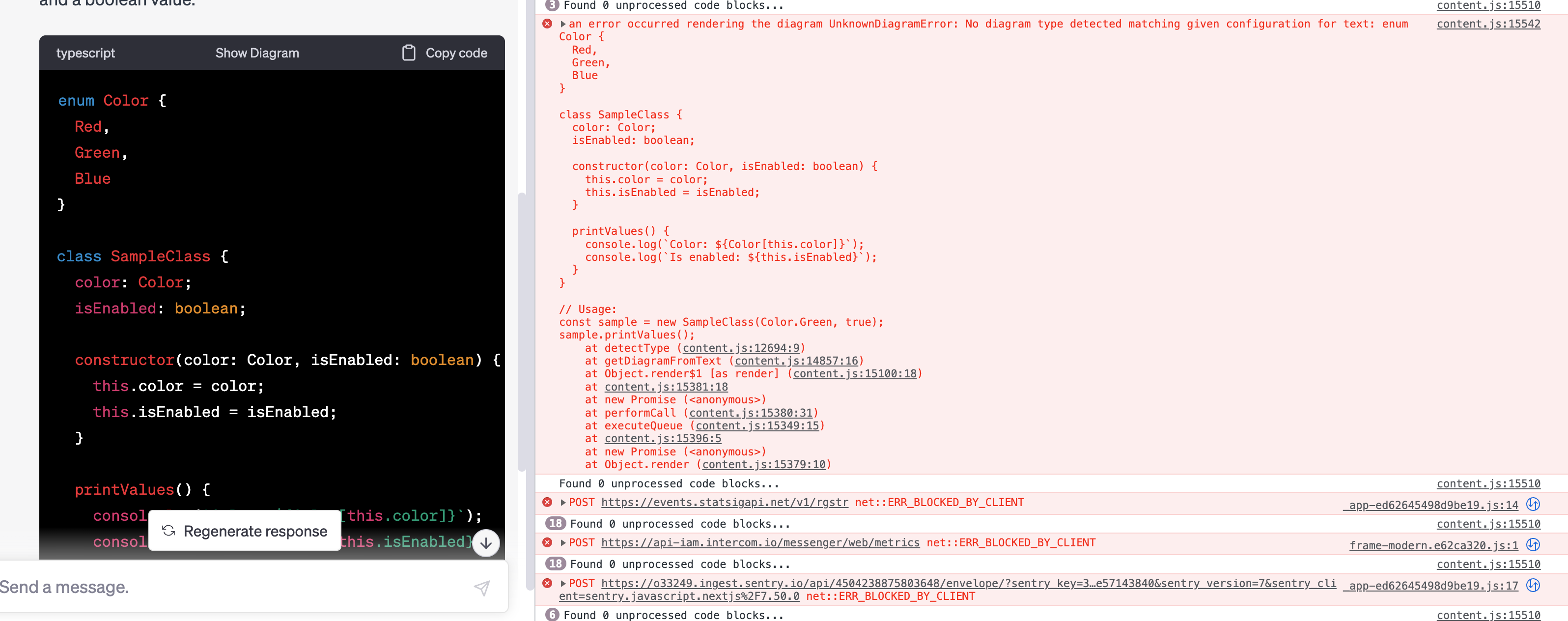Click the initiator icon beside _app-ed62645498d9be19.js:14
The image size is (1568, 621).
point(1533,504)
